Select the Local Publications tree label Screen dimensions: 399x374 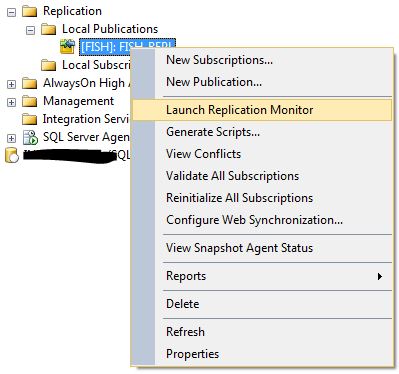click(110, 29)
